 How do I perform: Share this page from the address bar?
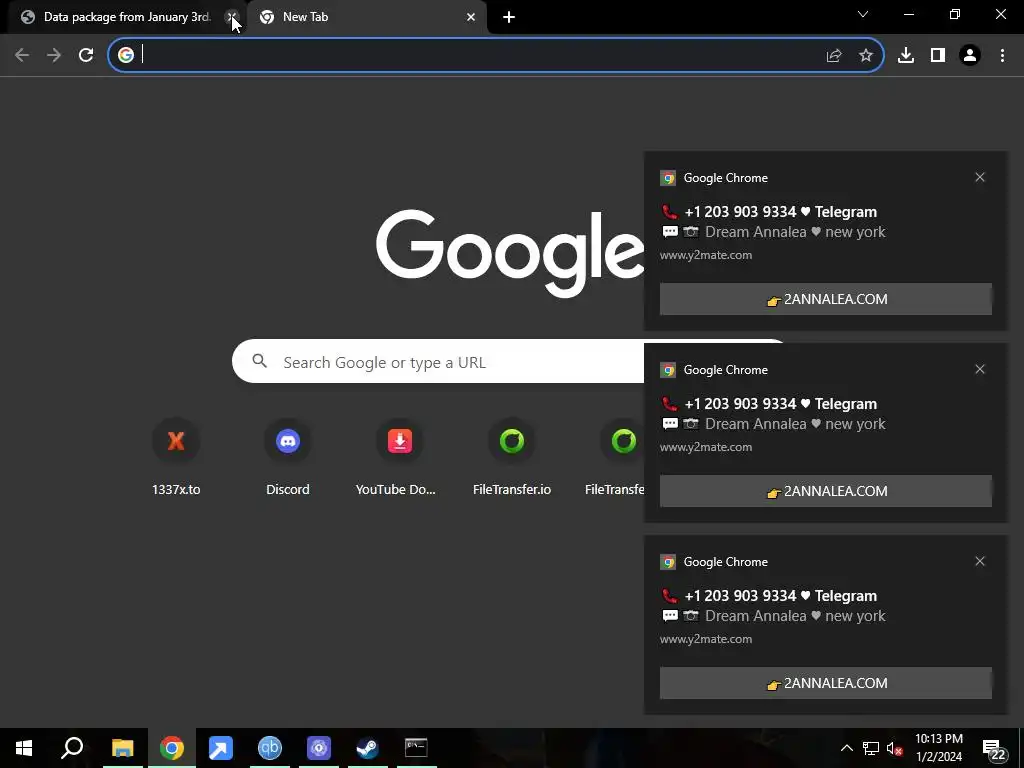click(834, 56)
